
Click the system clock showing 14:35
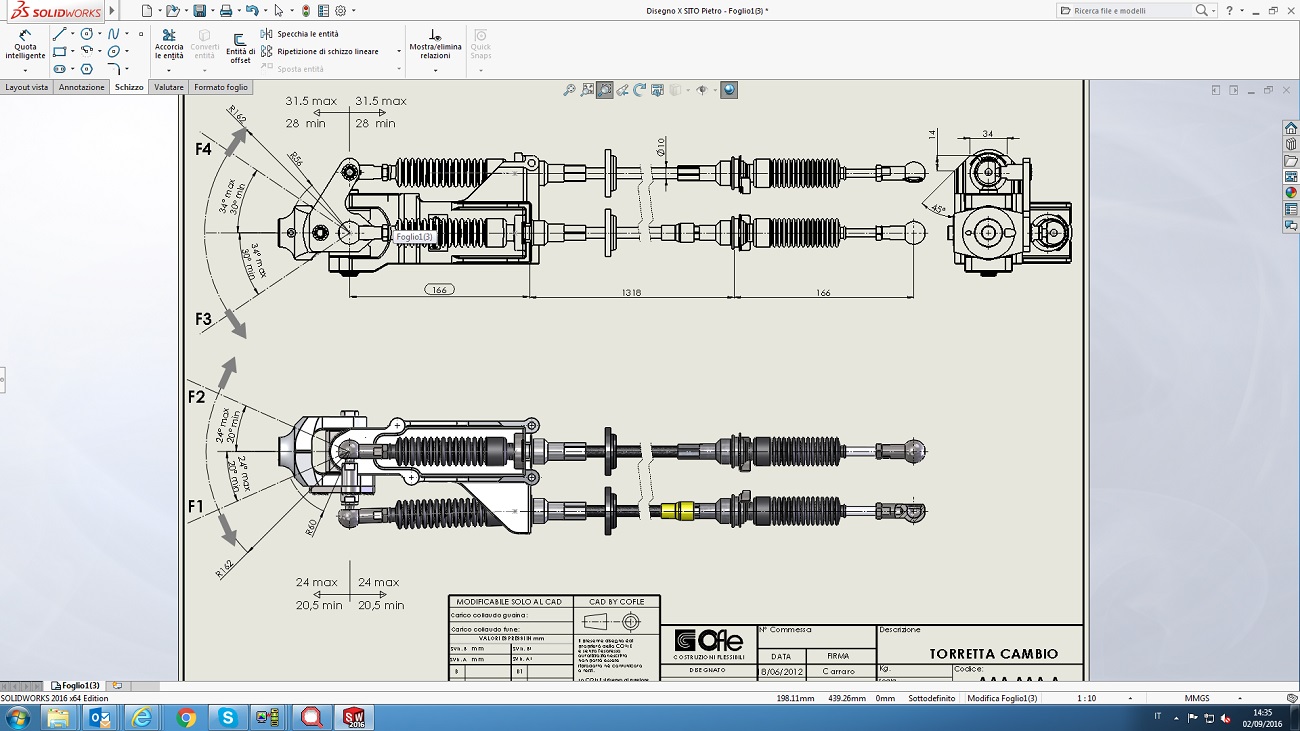pos(1262,718)
